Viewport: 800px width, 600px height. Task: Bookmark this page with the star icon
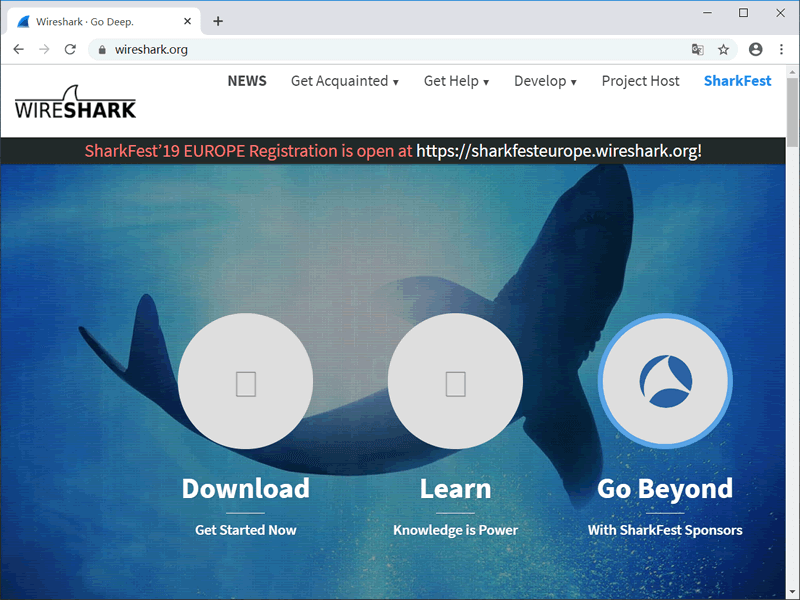(x=723, y=49)
